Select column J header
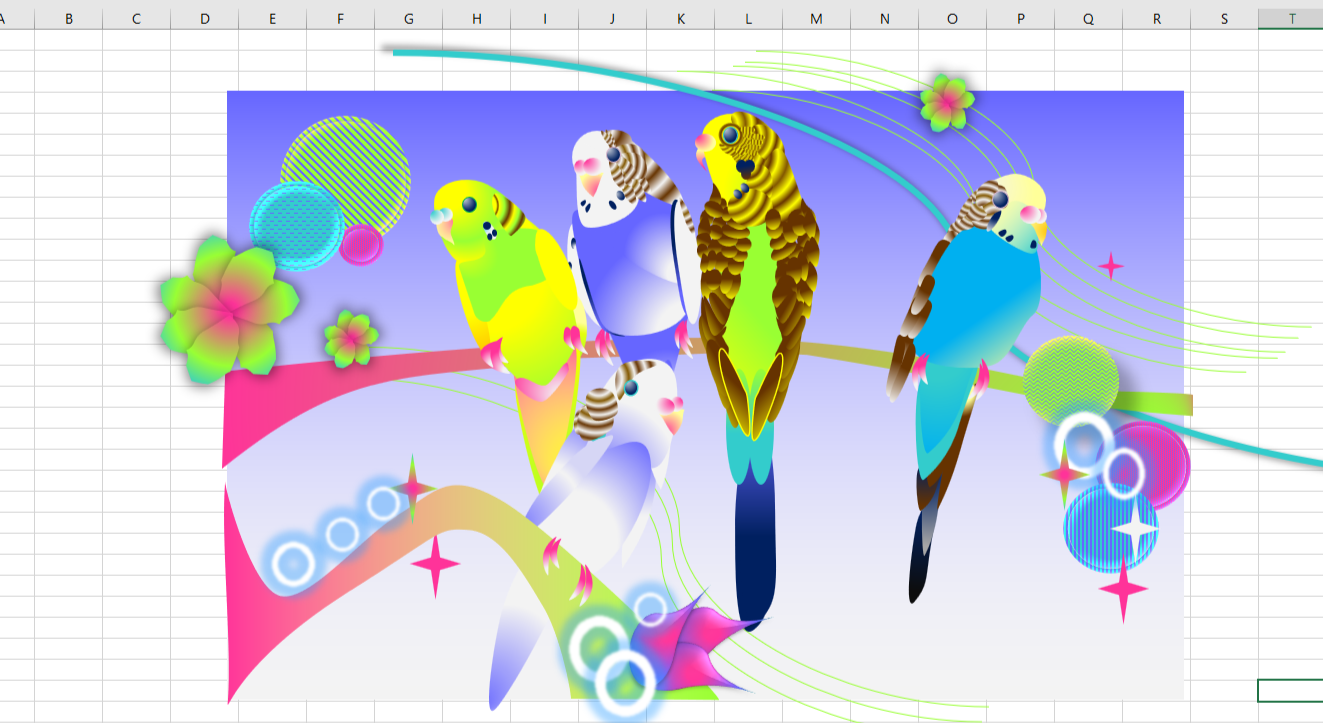1323x723 pixels. click(612, 19)
